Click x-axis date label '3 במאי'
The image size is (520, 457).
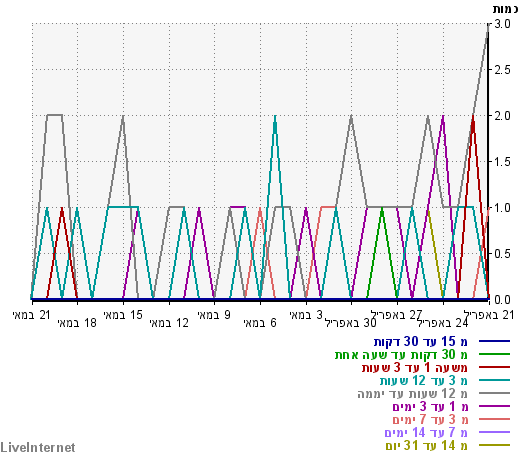[306, 315]
